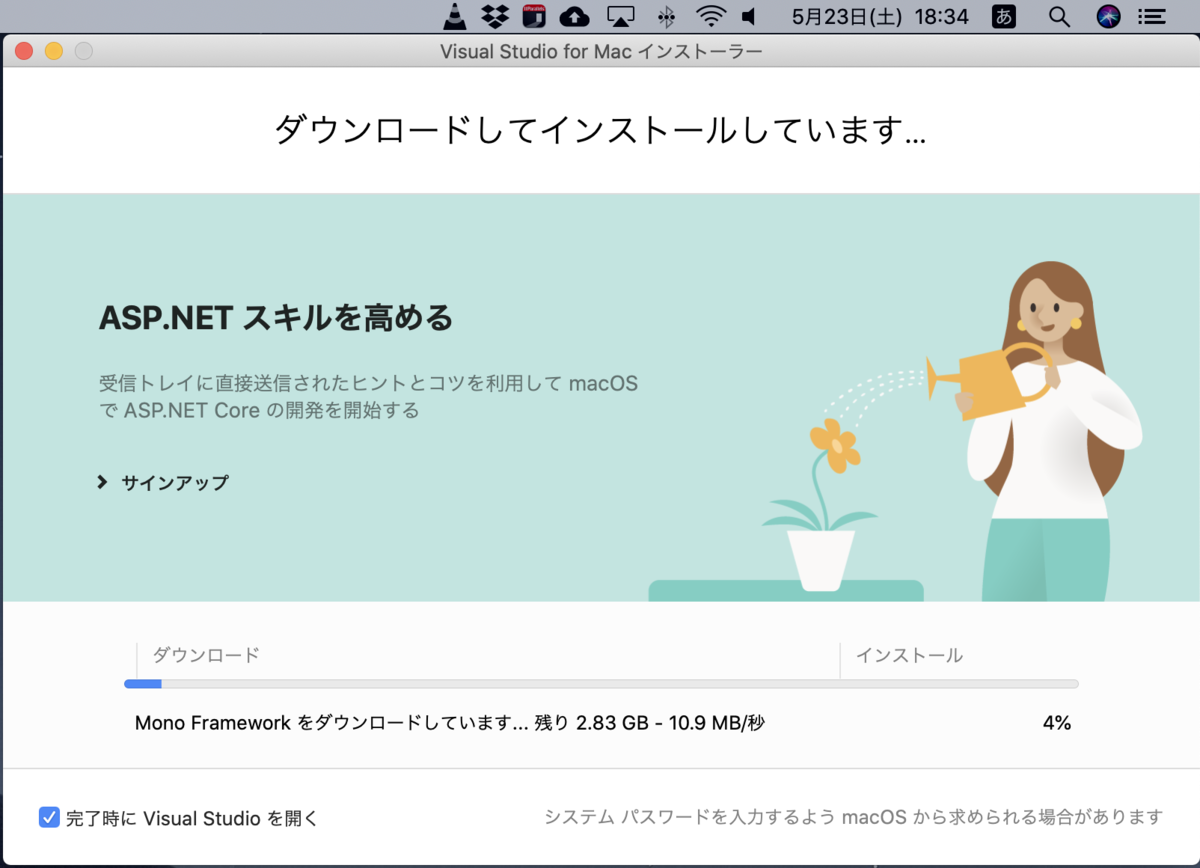Click the サインアップ link
The width and height of the screenshot is (1200, 868).
click(173, 481)
